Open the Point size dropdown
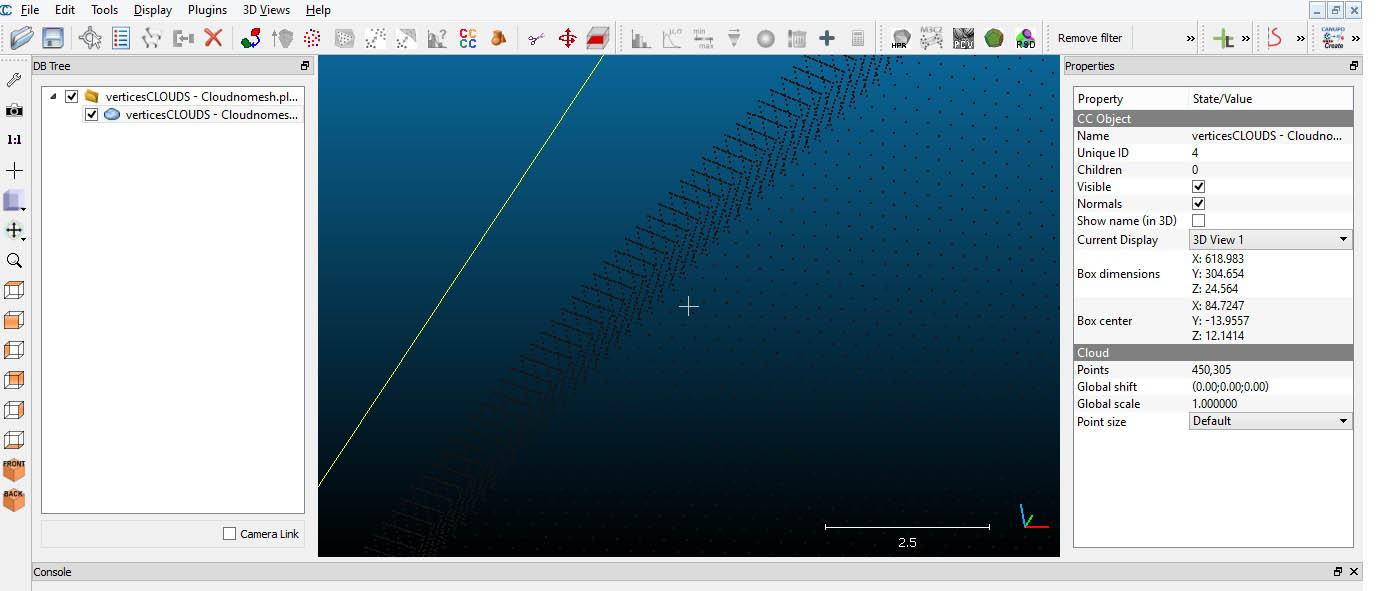1389x591 pixels. [1270, 421]
